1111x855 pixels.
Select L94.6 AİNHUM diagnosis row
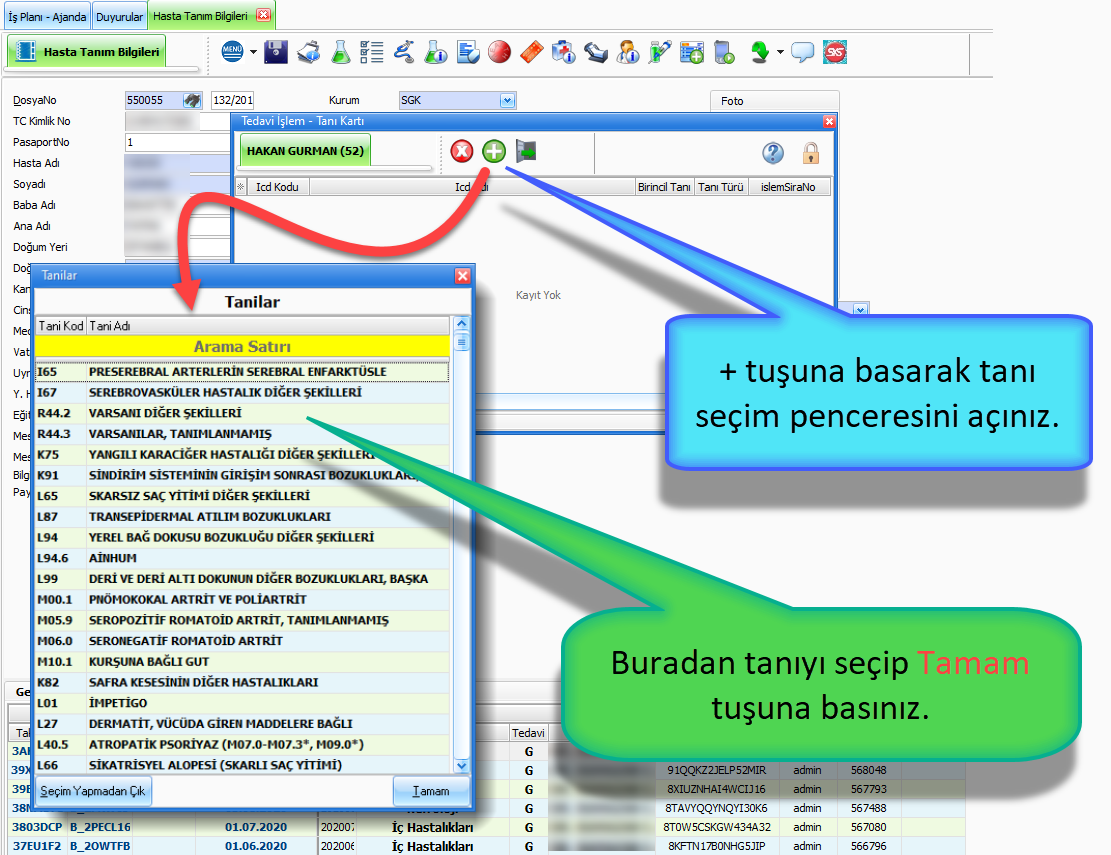(242, 558)
